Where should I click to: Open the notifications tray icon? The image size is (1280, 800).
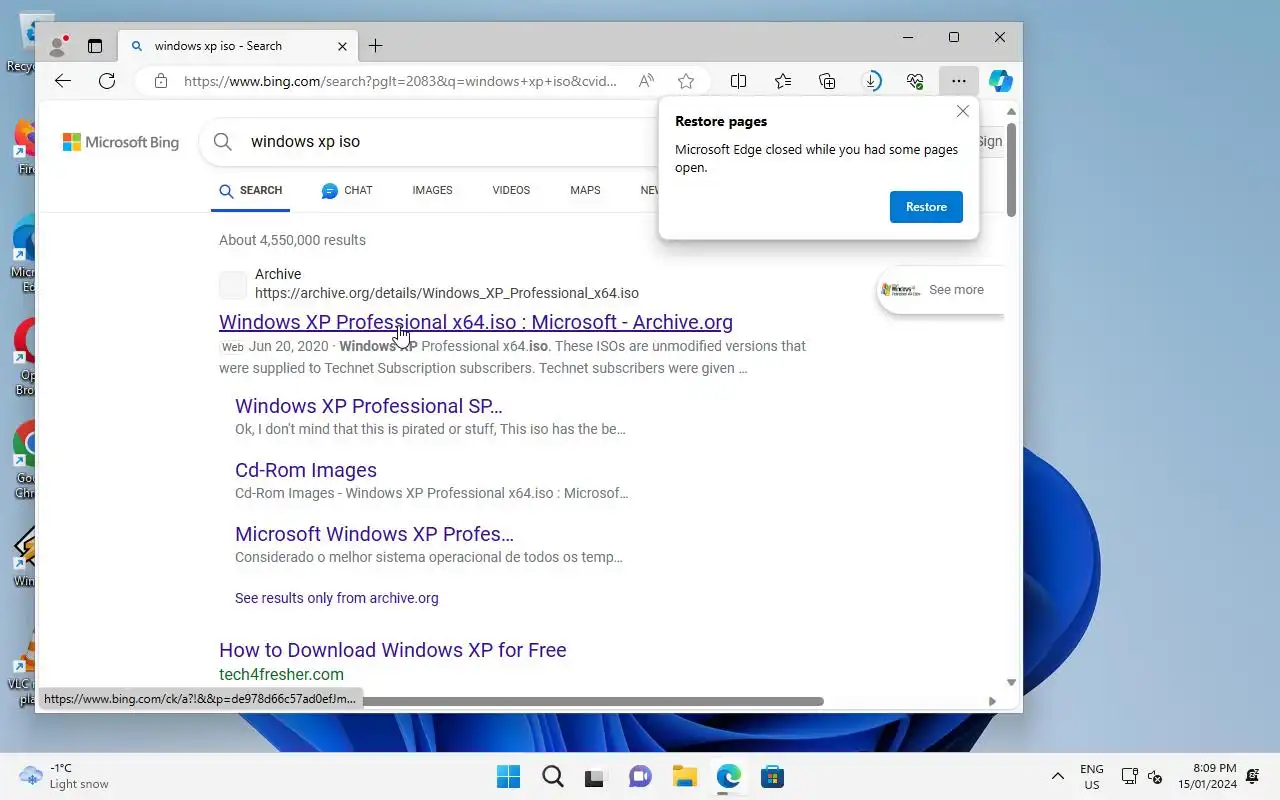click(x=1253, y=777)
